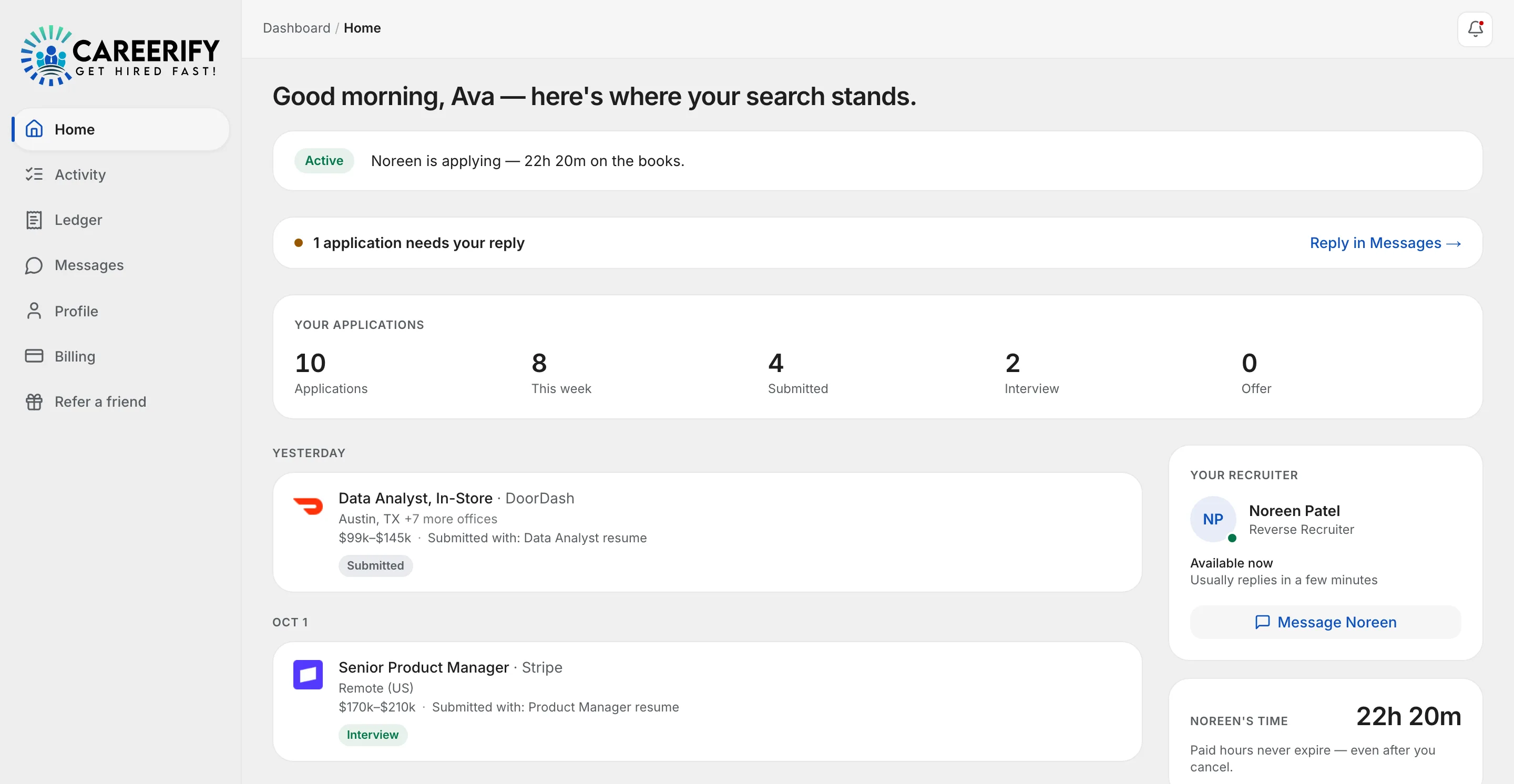Click the '0 Offer' stat
The height and width of the screenshot is (784, 1514).
point(1256,373)
